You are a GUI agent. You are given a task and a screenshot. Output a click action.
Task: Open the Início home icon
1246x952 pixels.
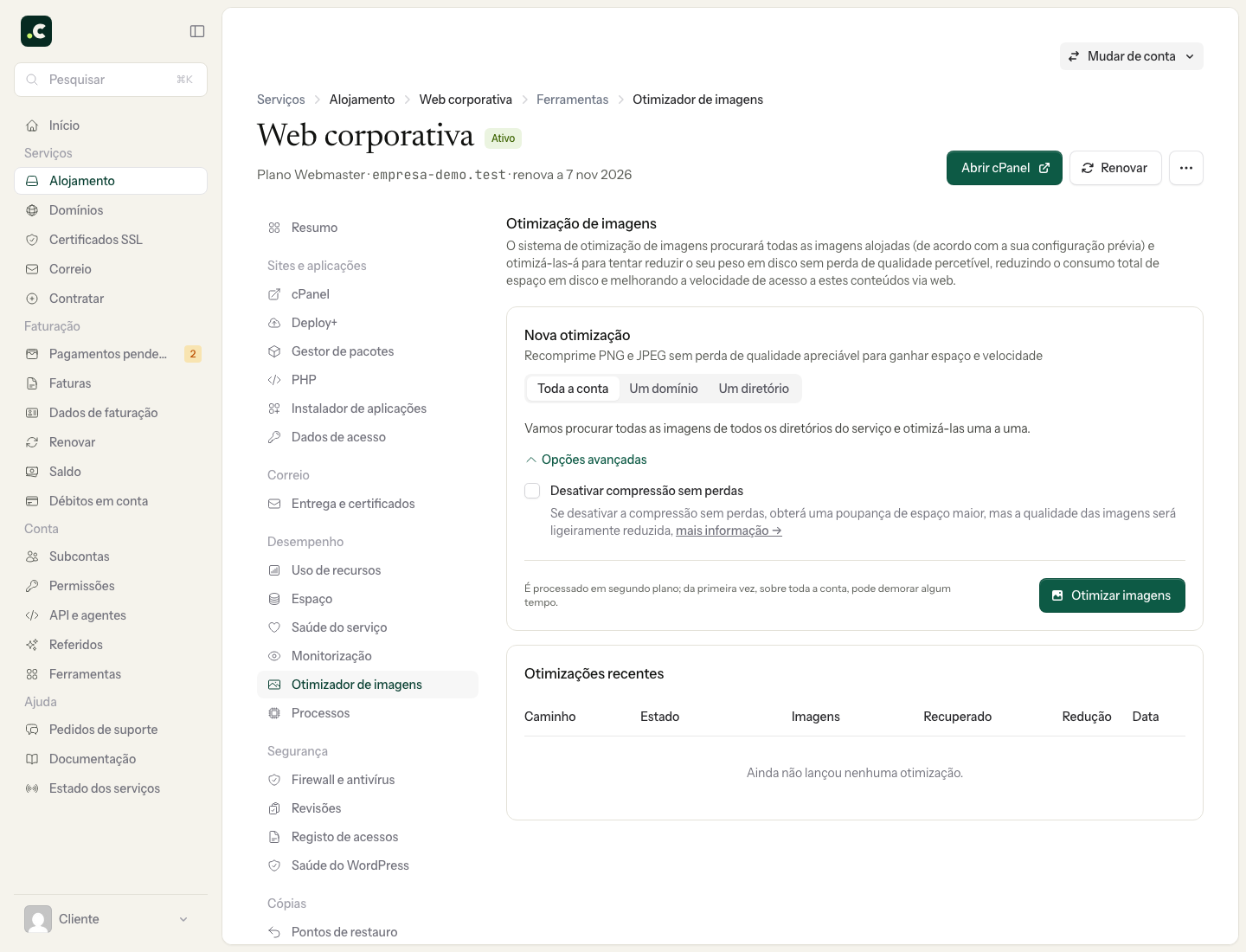pos(32,125)
